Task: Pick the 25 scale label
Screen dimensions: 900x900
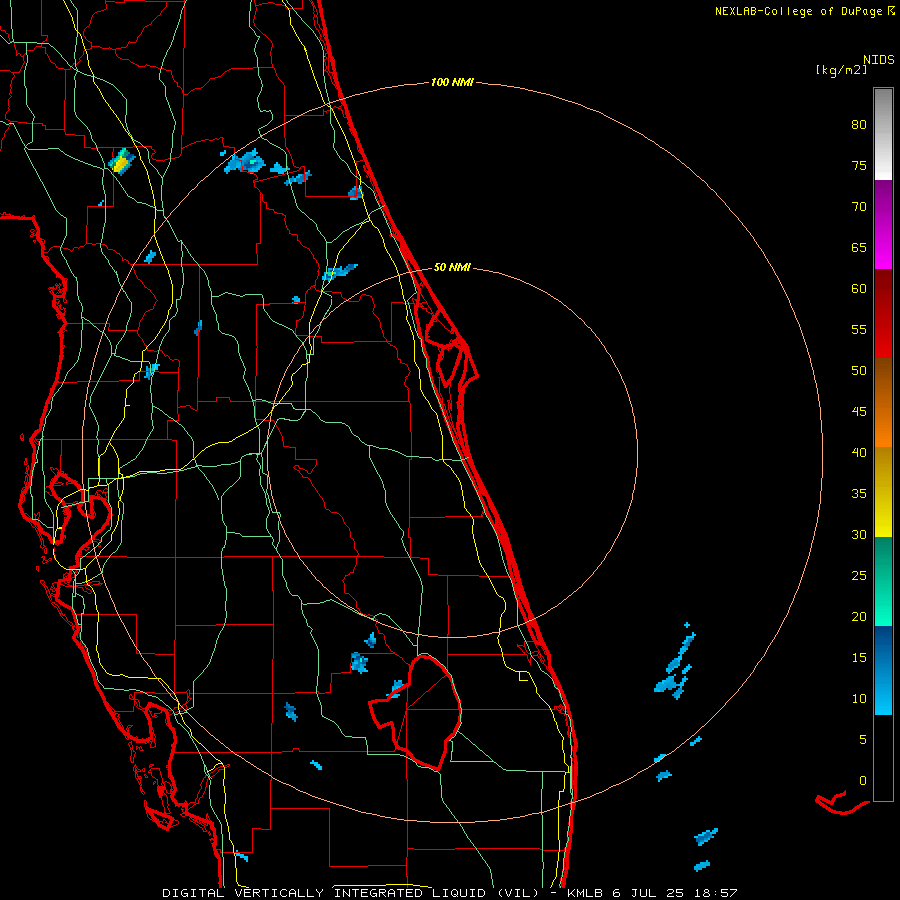Action: (859, 575)
